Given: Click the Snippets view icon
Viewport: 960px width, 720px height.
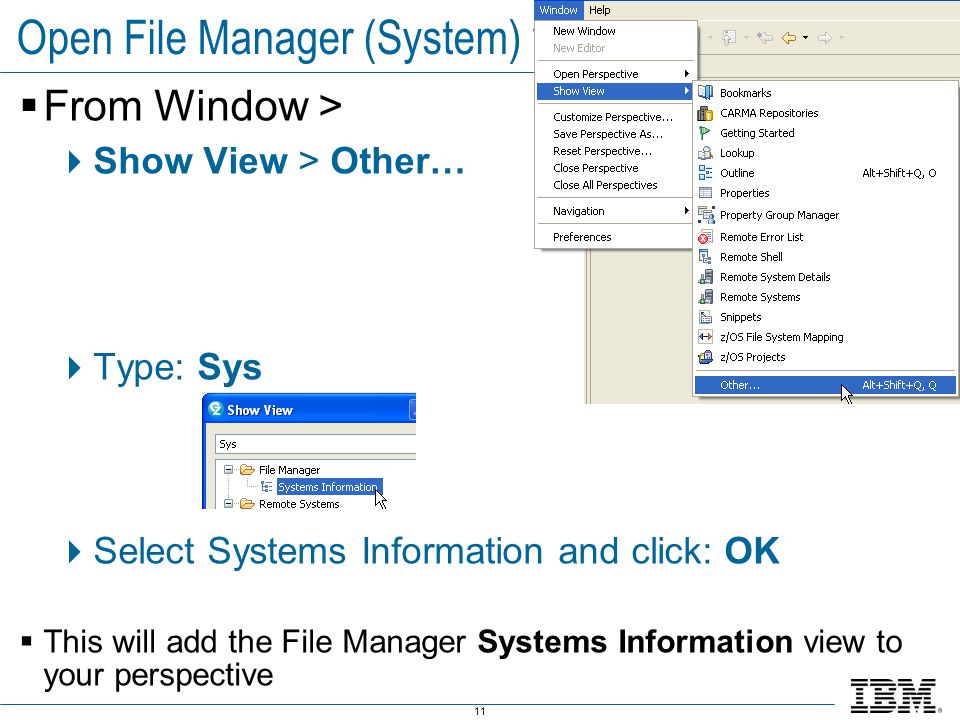Looking at the screenshot, I should click(x=705, y=317).
